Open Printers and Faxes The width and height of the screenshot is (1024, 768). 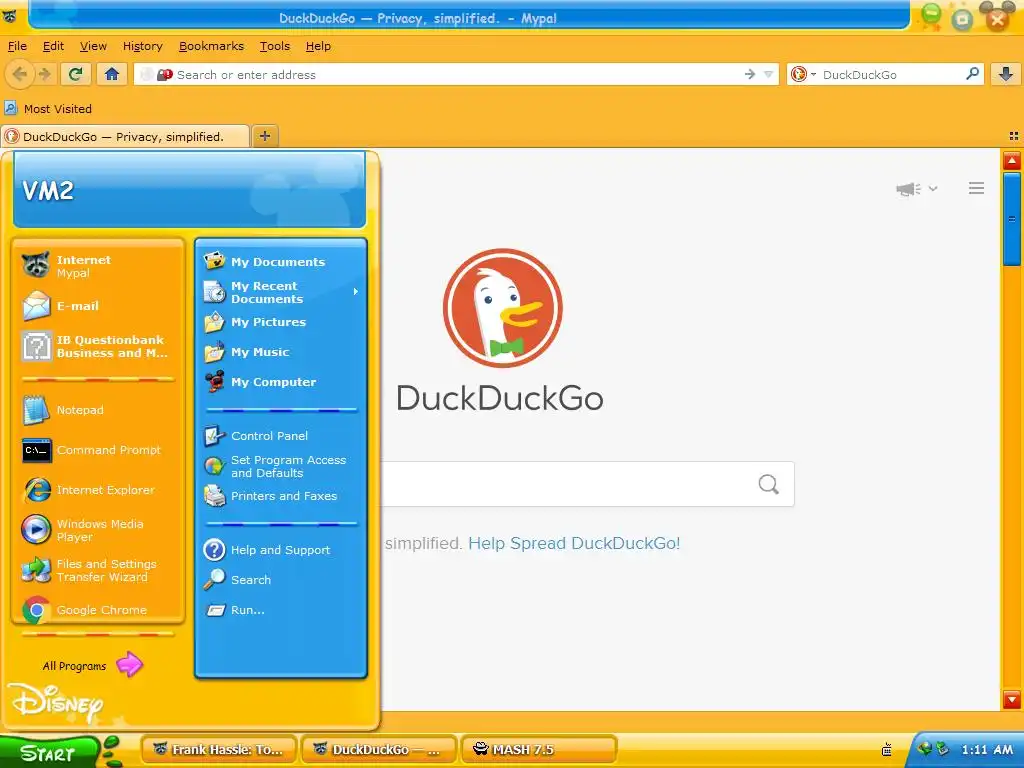point(281,496)
